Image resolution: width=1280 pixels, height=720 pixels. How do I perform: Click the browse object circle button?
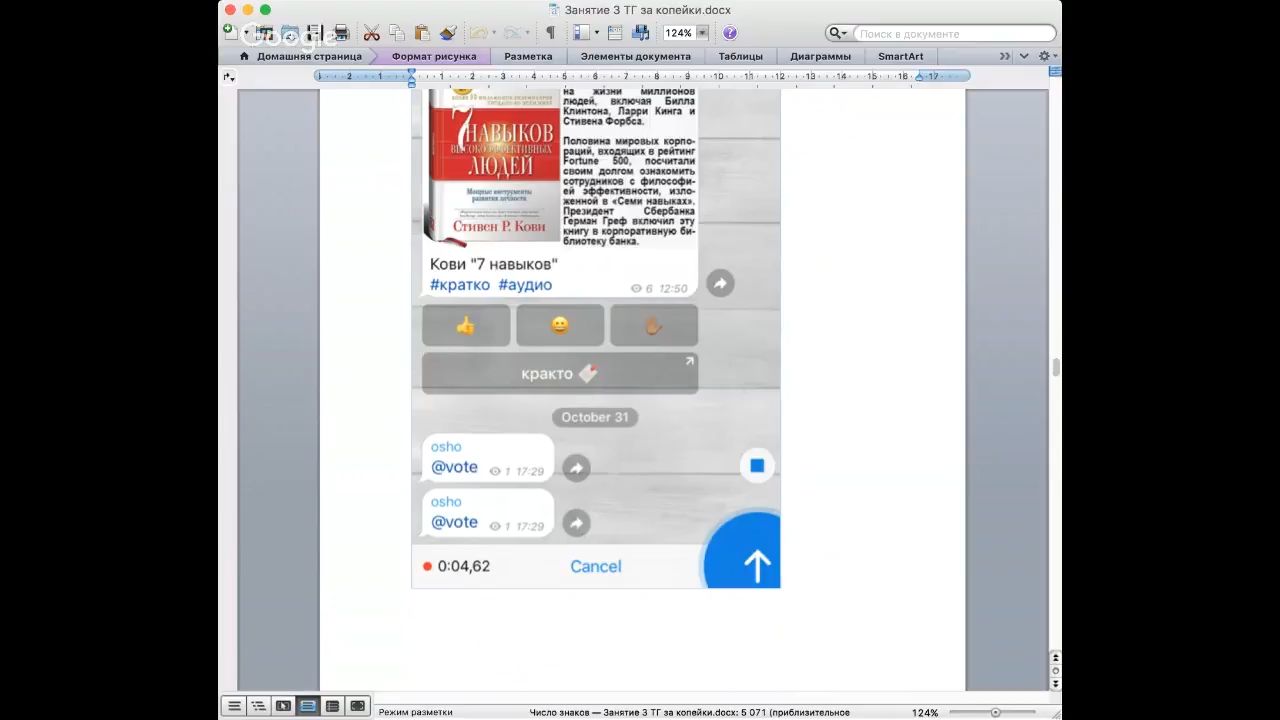(1055, 671)
